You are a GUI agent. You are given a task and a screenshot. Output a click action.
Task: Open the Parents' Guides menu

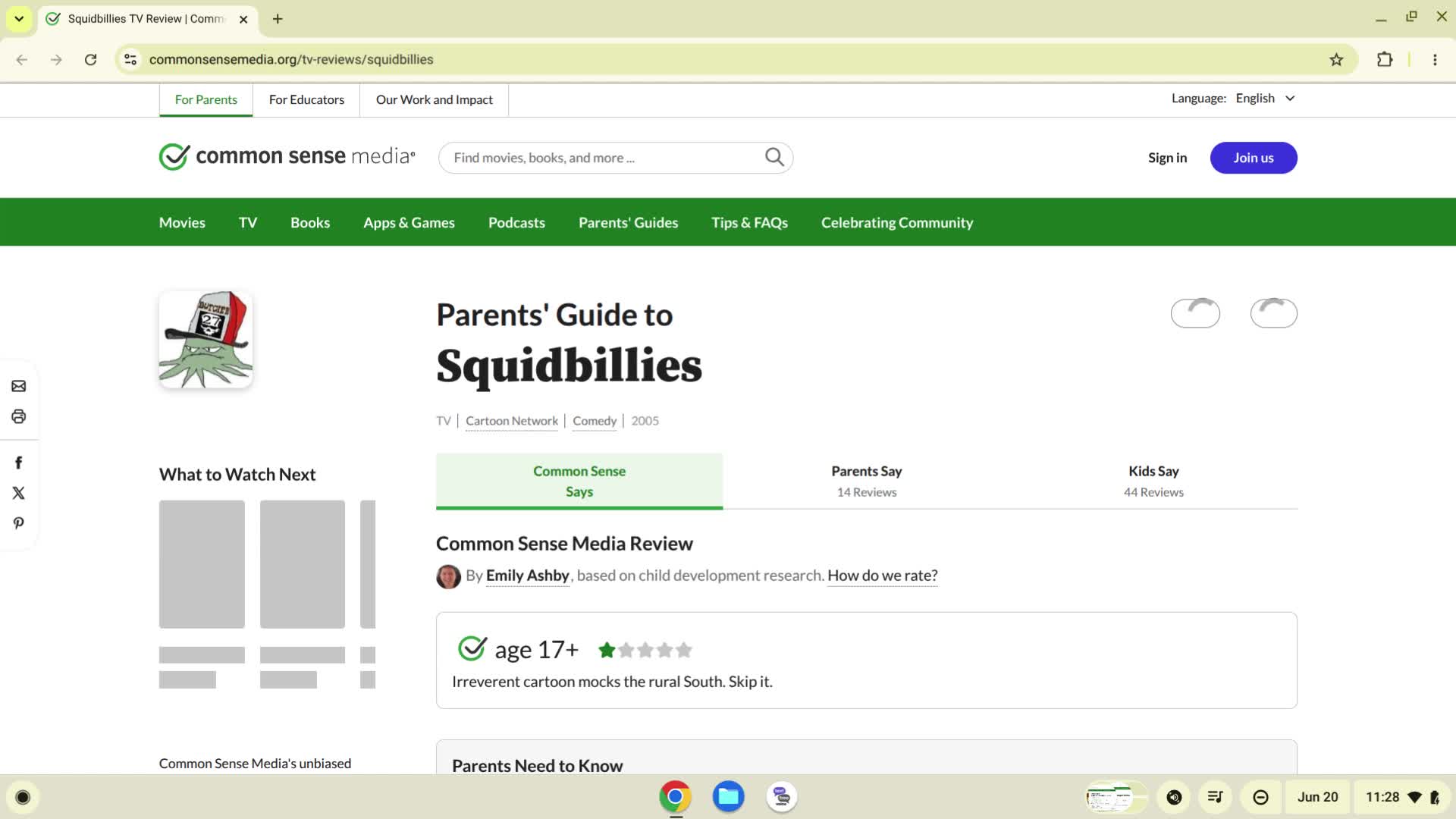pos(628,222)
